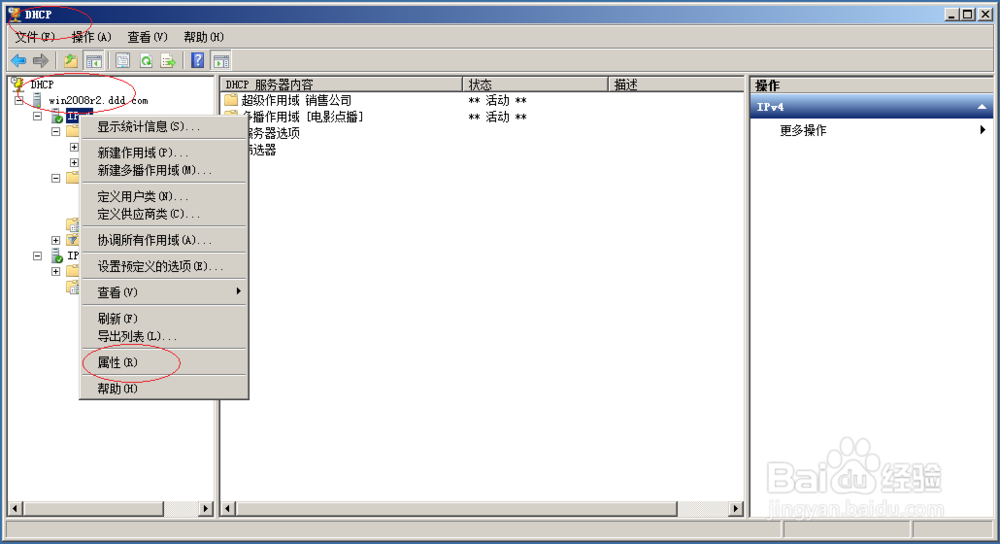This screenshot has height=544, width=1000.
Task: Choose 新建作用域(P)... from context menu
Action: (165, 153)
